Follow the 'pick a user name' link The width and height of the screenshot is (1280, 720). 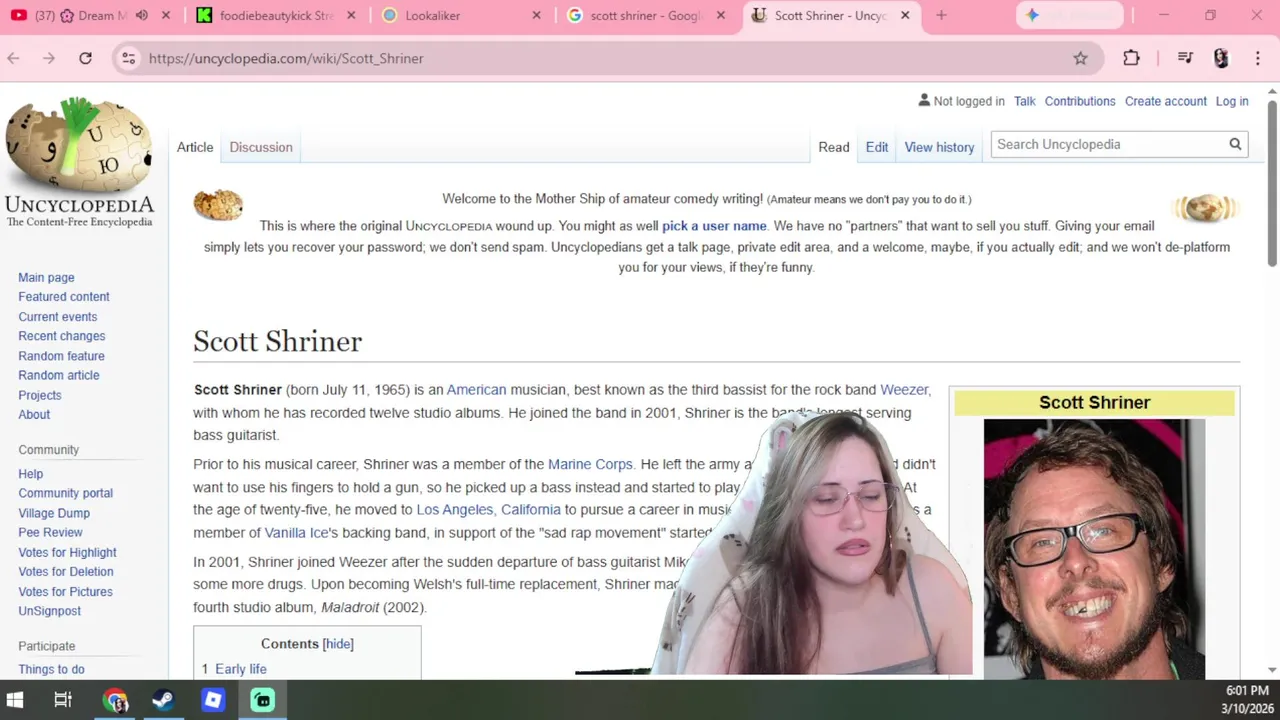click(714, 226)
